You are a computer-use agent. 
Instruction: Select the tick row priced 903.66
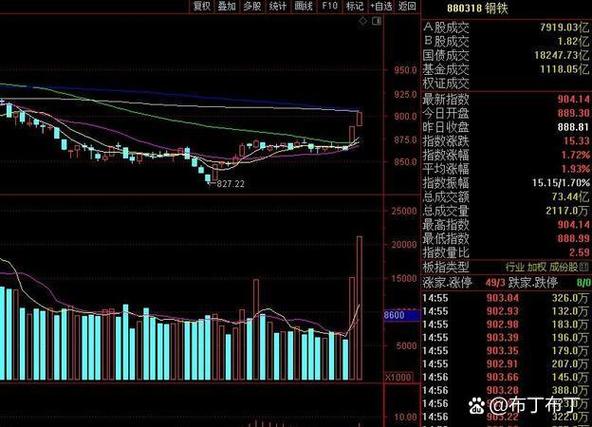pyautogui.click(x=506, y=378)
